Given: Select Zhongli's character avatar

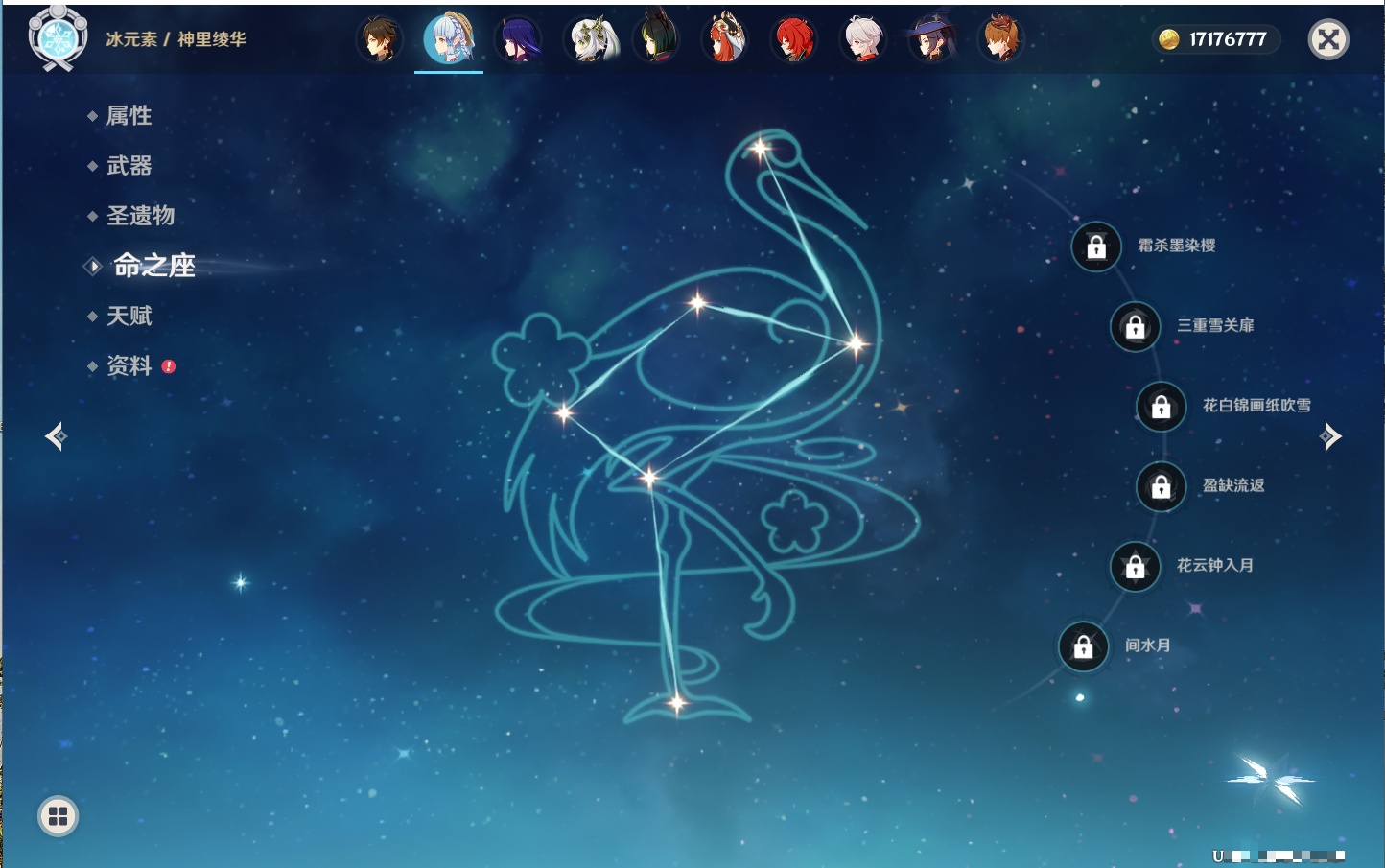Looking at the screenshot, I should click(x=380, y=39).
